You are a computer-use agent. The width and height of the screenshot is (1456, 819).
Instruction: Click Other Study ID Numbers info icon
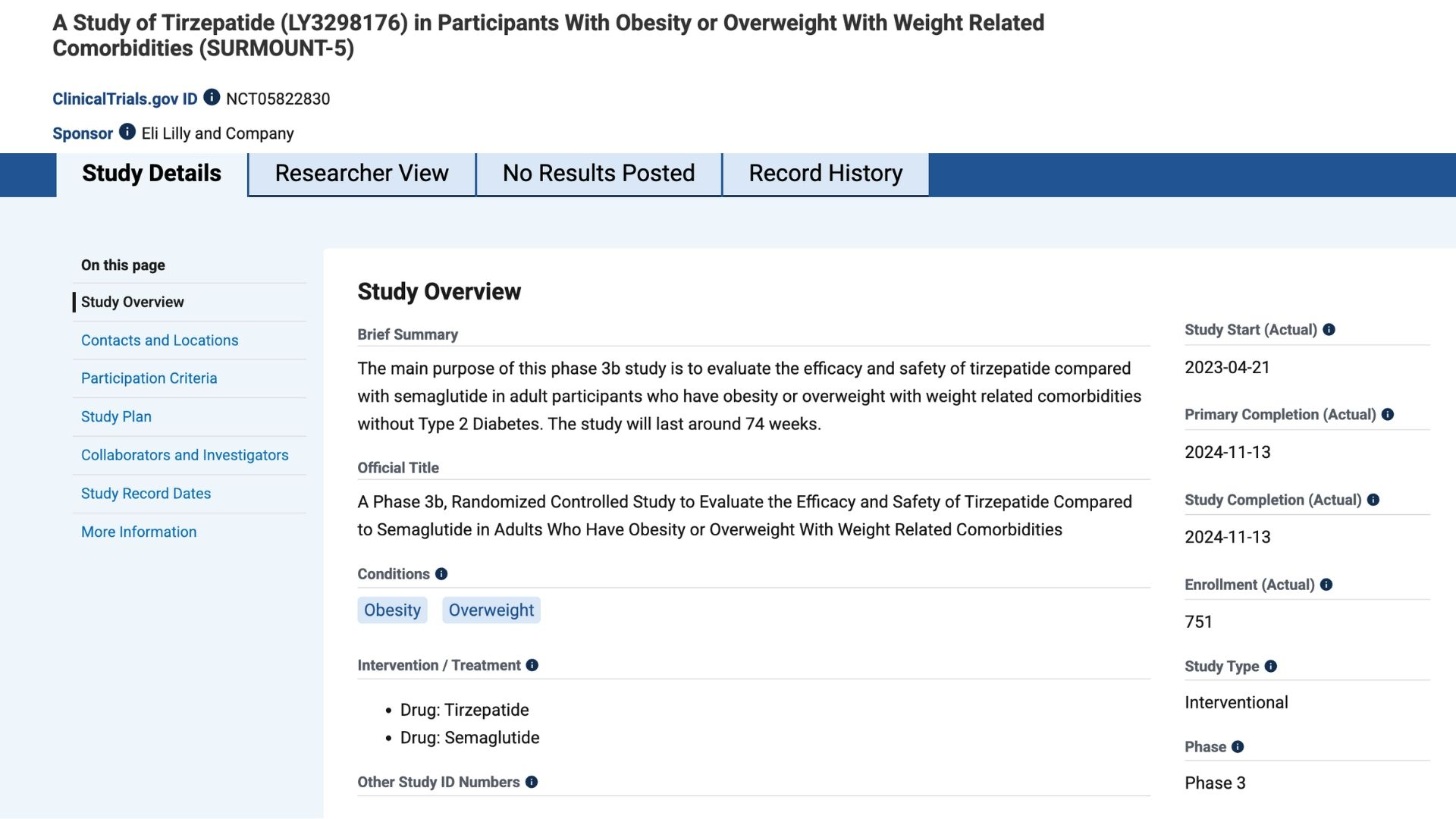tap(532, 782)
